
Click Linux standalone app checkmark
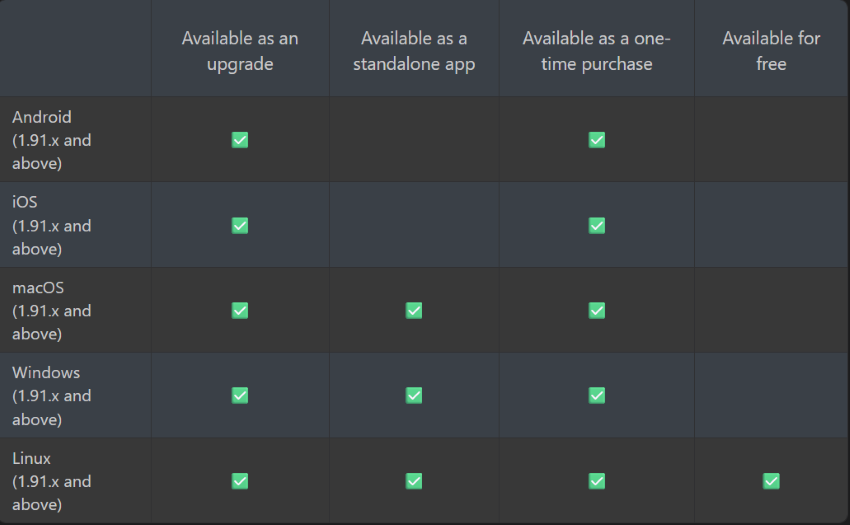pos(414,481)
